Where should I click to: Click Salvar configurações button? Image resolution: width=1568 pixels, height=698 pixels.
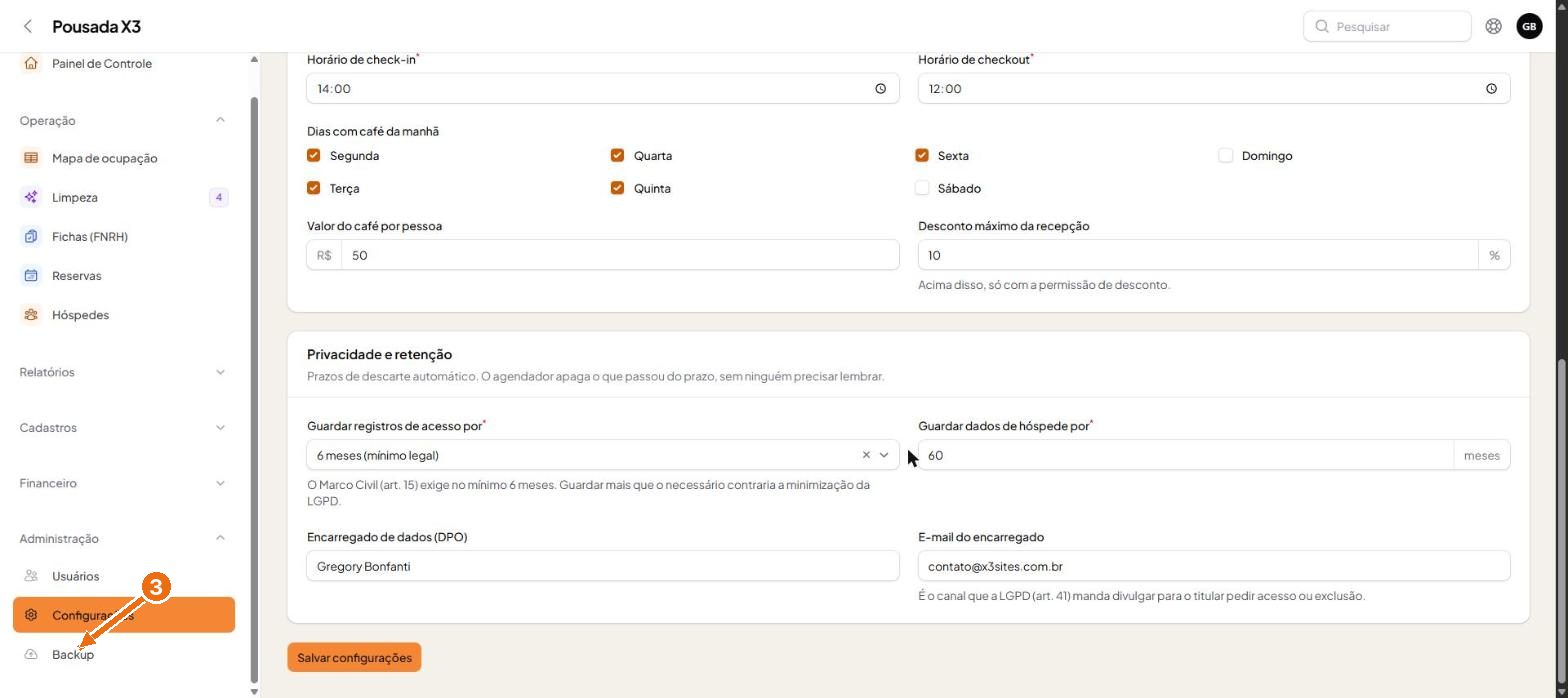[354, 657]
